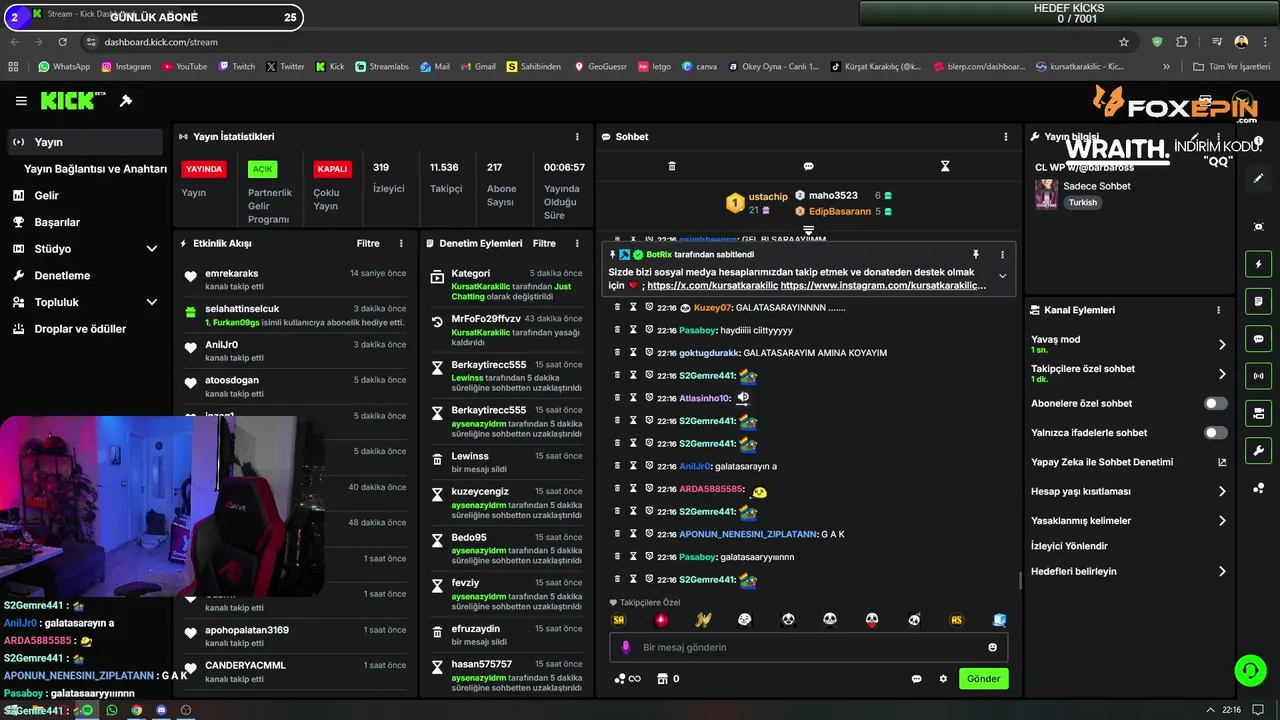Click the points icon with infinity symbol

click(x=627, y=679)
